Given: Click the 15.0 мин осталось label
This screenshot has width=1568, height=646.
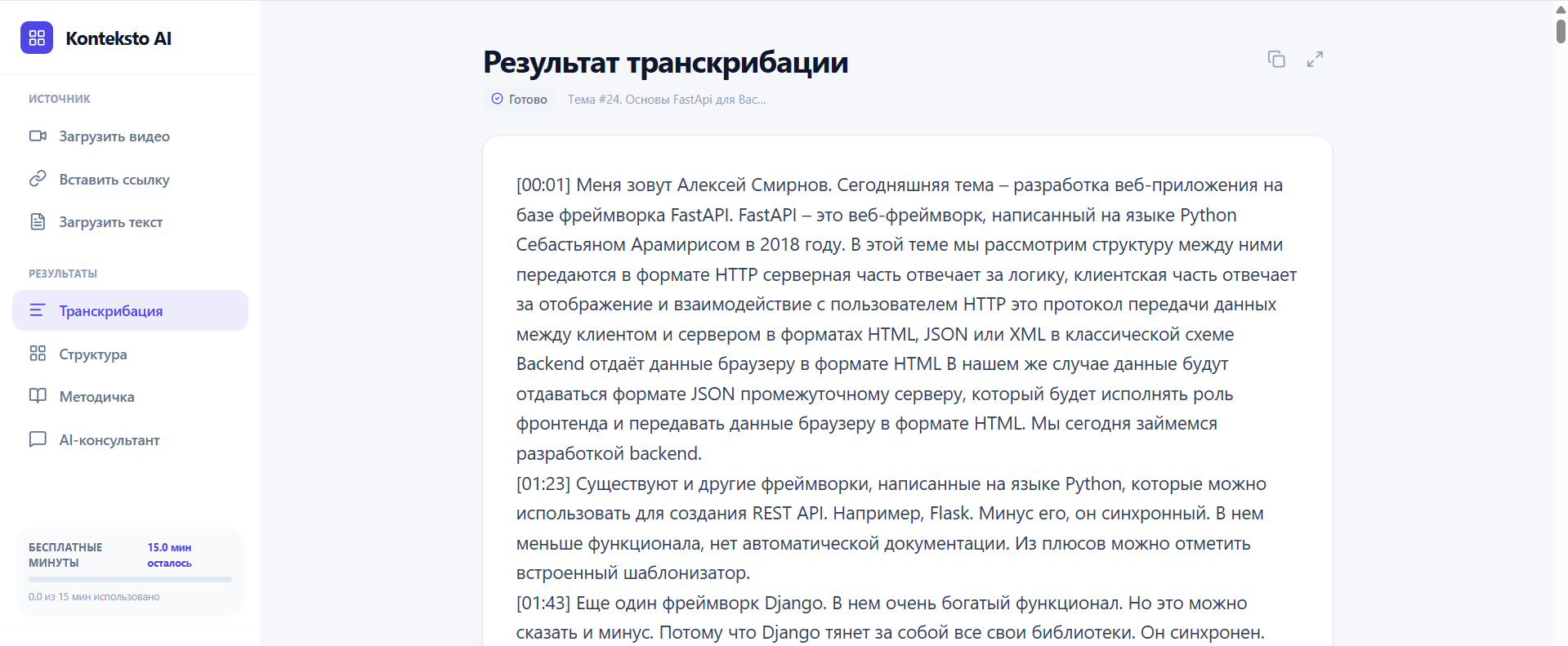Looking at the screenshot, I should point(169,555).
